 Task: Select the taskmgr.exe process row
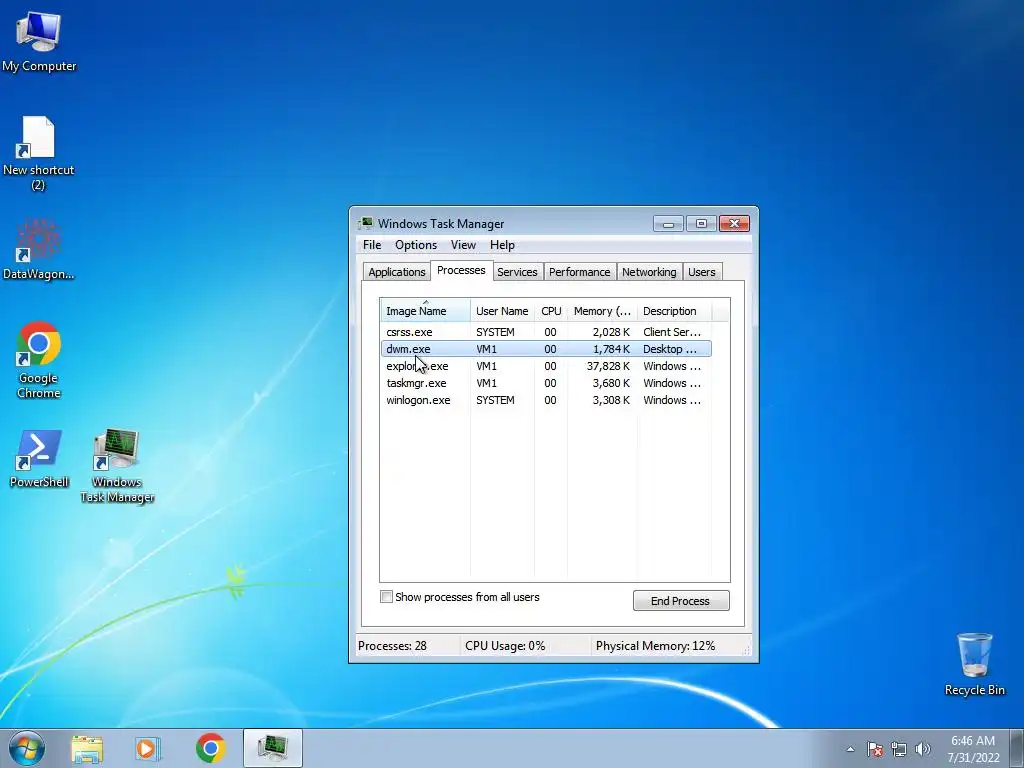[x=546, y=383]
